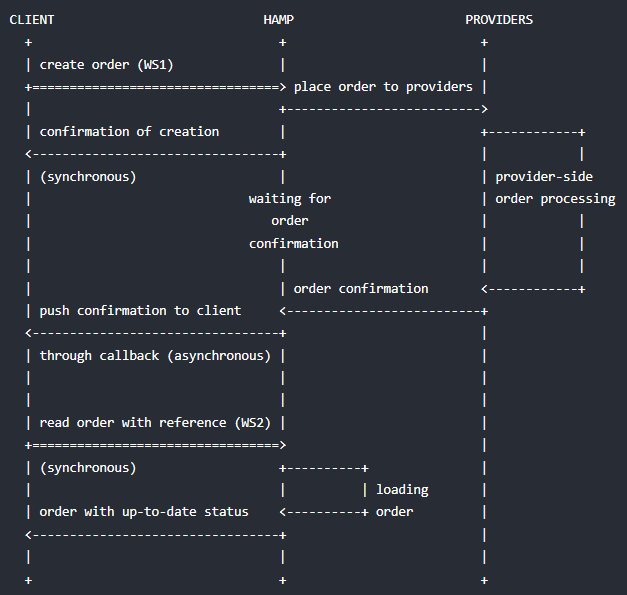627x595 pixels.
Task: Click 'order confirmation' arrow label
Action: (x=361, y=289)
